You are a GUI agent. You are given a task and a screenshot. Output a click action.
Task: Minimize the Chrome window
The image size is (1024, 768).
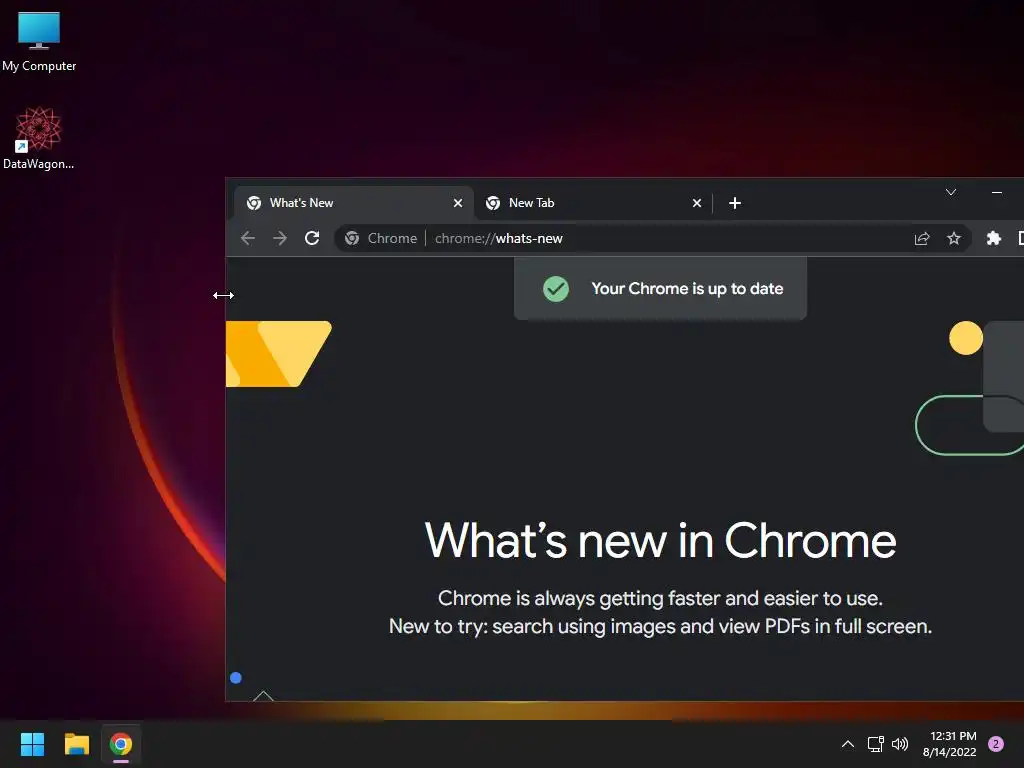click(x=997, y=192)
